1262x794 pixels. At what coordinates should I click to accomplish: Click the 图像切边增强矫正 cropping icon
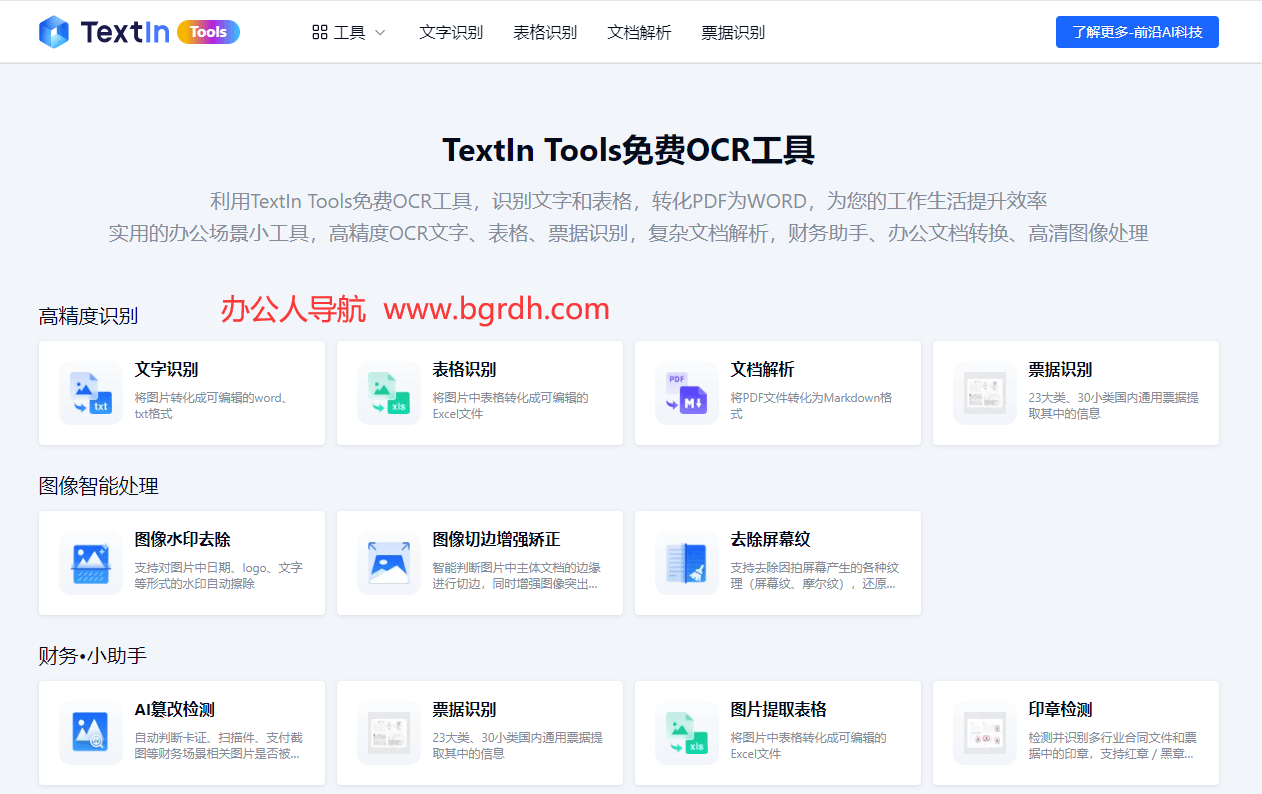coord(388,563)
